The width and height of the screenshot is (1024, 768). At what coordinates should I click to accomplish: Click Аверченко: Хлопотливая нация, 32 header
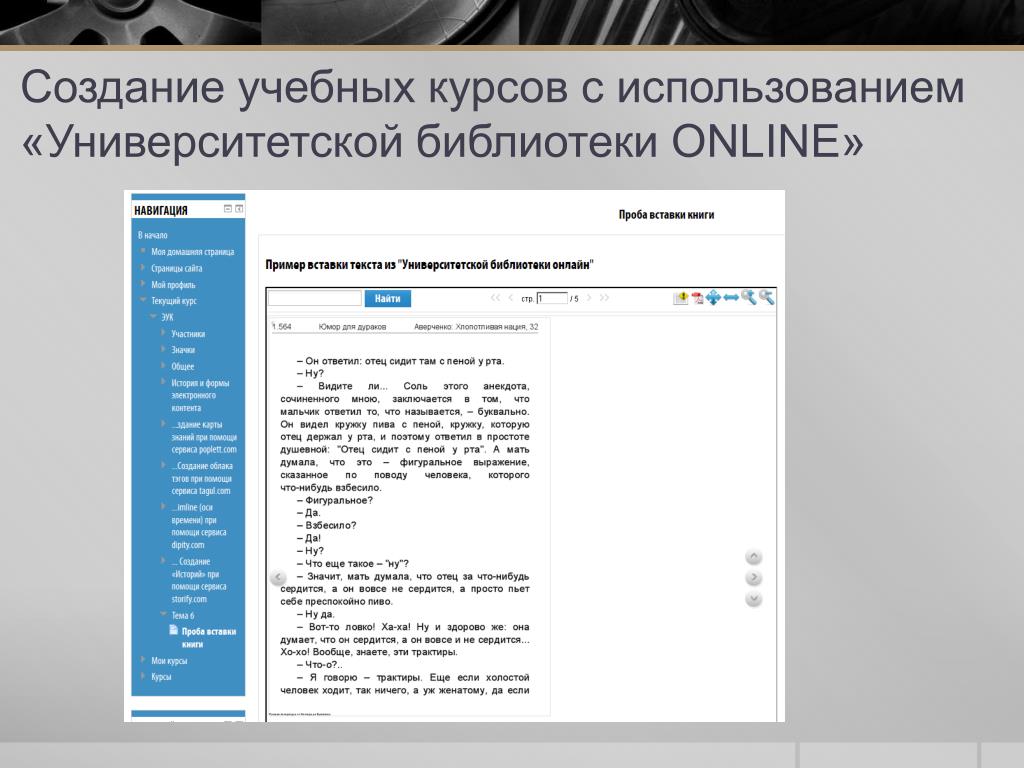click(x=476, y=327)
